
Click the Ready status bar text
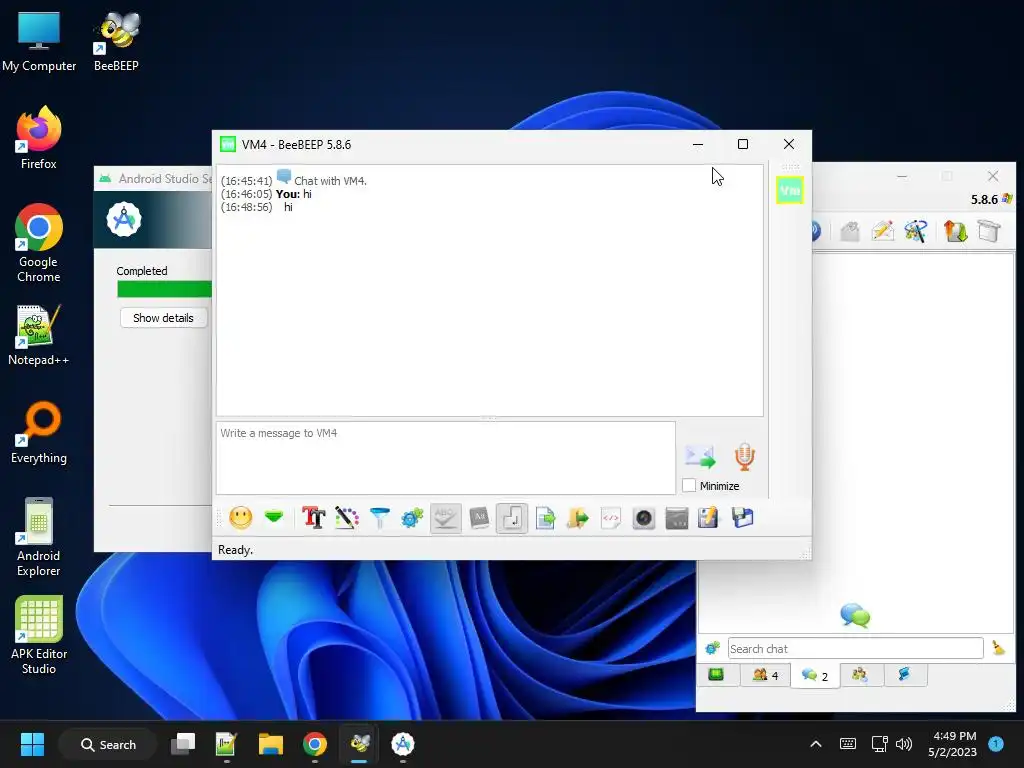pyautogui.click(x=235, y=550)
